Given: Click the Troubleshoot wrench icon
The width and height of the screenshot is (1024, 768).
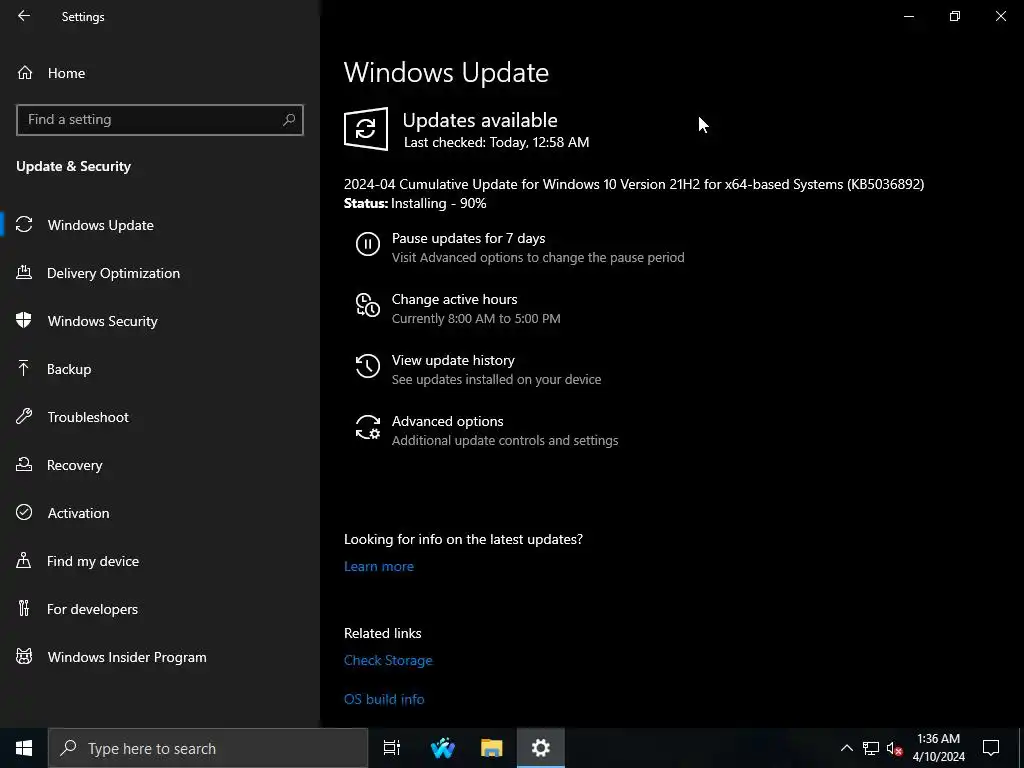Looking at the screenshot, I should pyautogui.click(x=24, y=416).
